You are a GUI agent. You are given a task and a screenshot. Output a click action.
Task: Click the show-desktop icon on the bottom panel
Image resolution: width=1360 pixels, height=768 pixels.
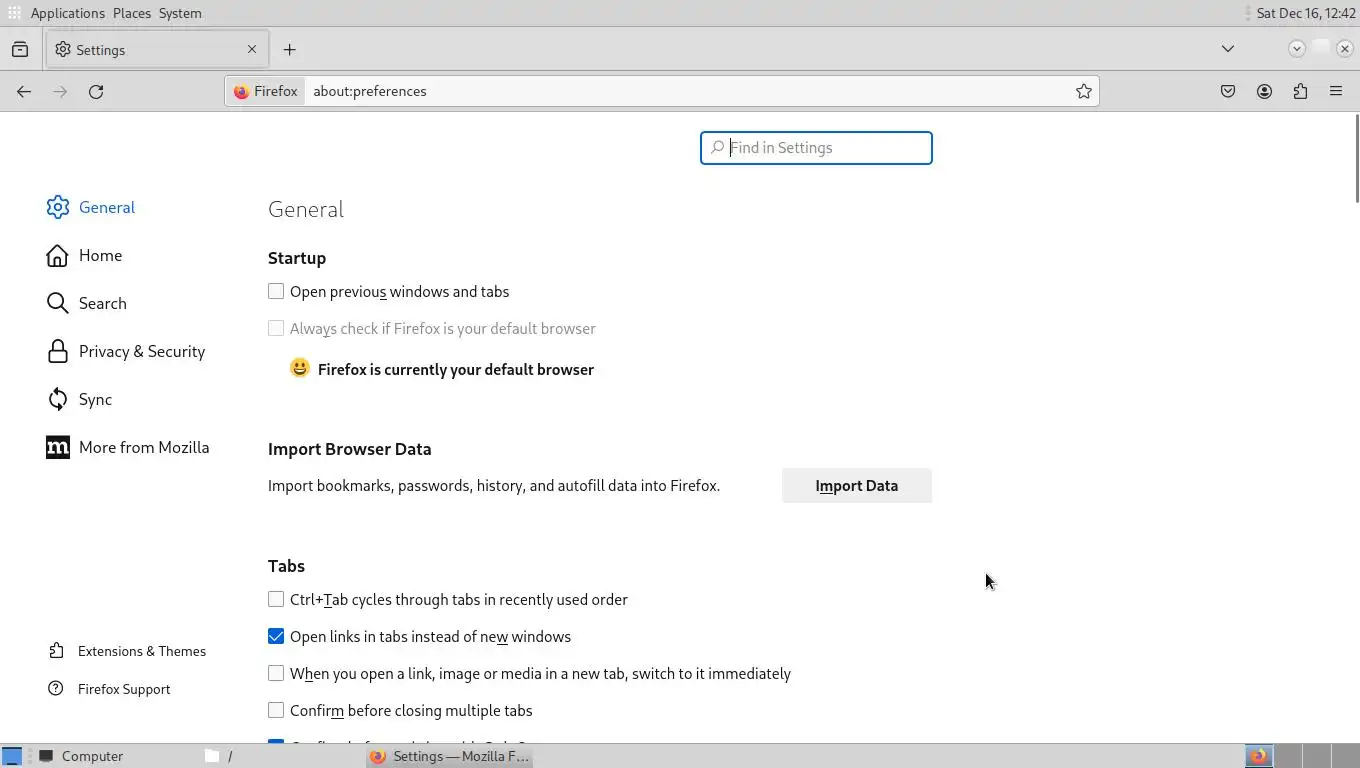[x=12, y=756]
